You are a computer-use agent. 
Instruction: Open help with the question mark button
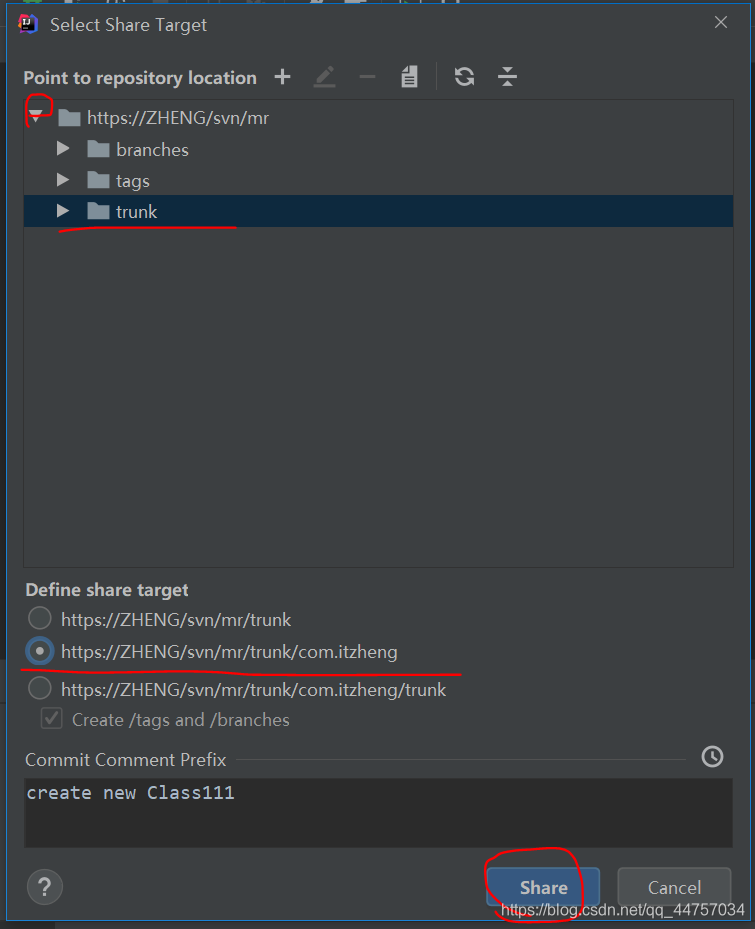(x=45, y=886)
